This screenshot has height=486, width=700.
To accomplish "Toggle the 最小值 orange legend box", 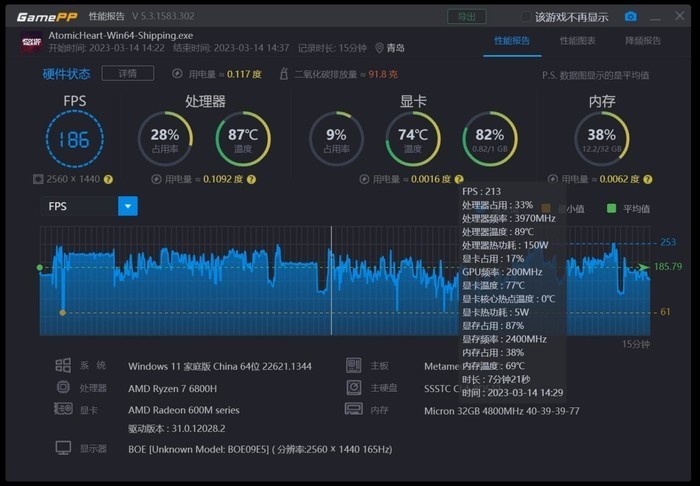I will [546, 208].
